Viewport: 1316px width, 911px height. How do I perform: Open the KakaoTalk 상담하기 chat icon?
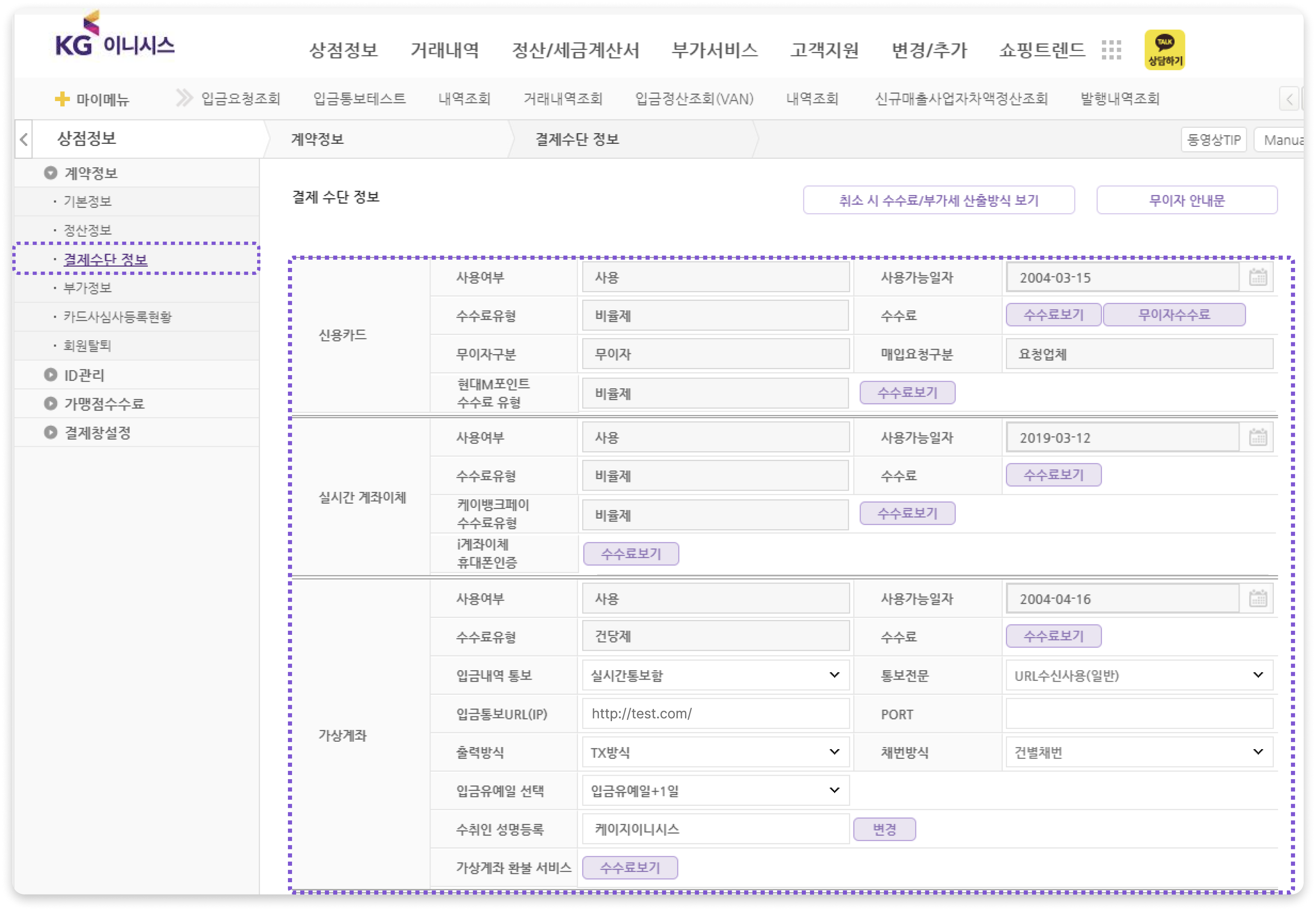point(1164,50)
